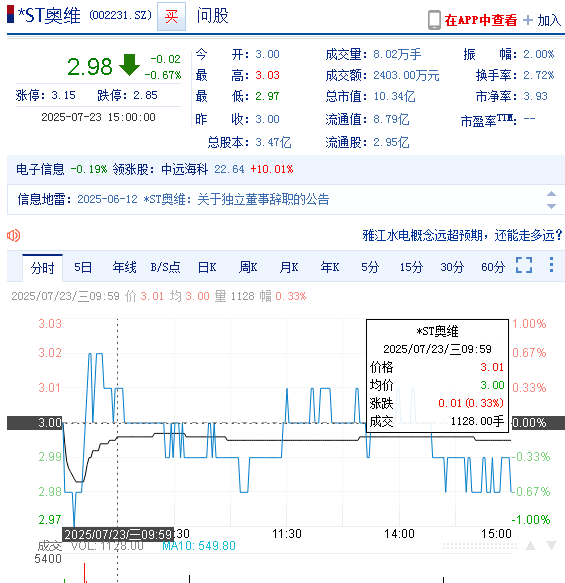Open the three-dots more options menu
This screenshot has width=565, height=583.
click(x=551, y=265)
